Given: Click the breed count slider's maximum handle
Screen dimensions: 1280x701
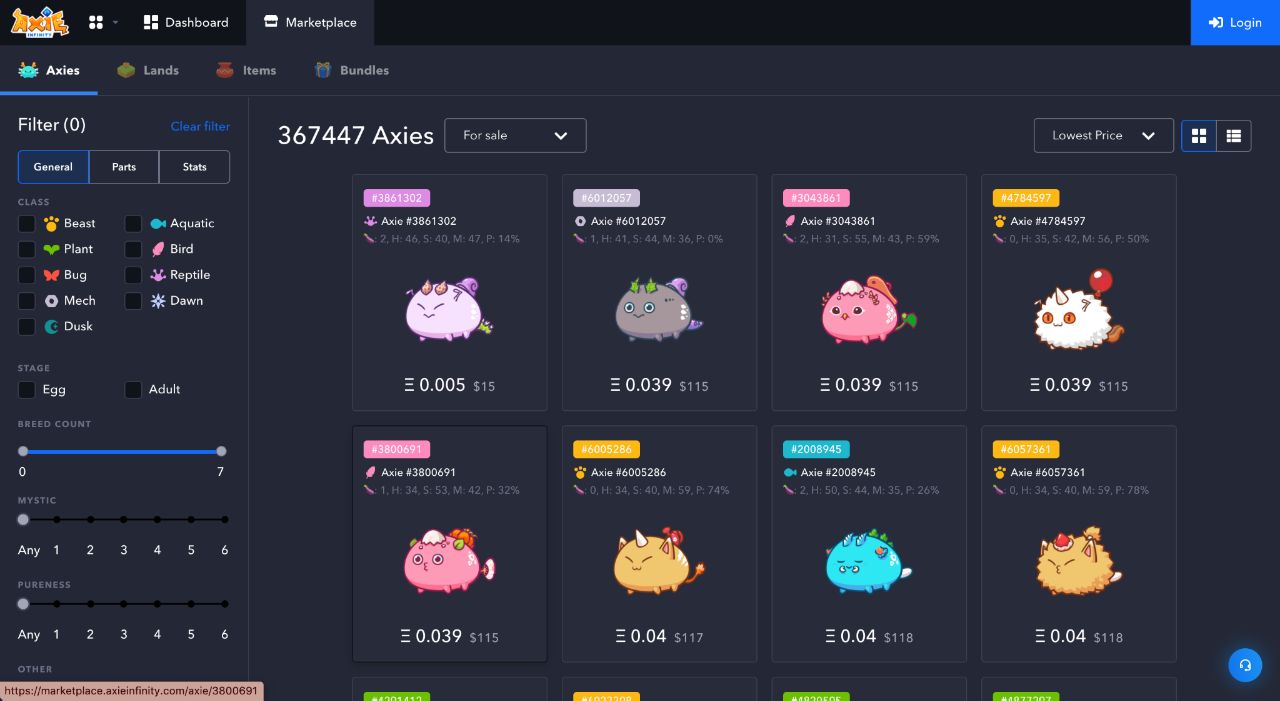Looking at the screenshot, I should 221,451.
